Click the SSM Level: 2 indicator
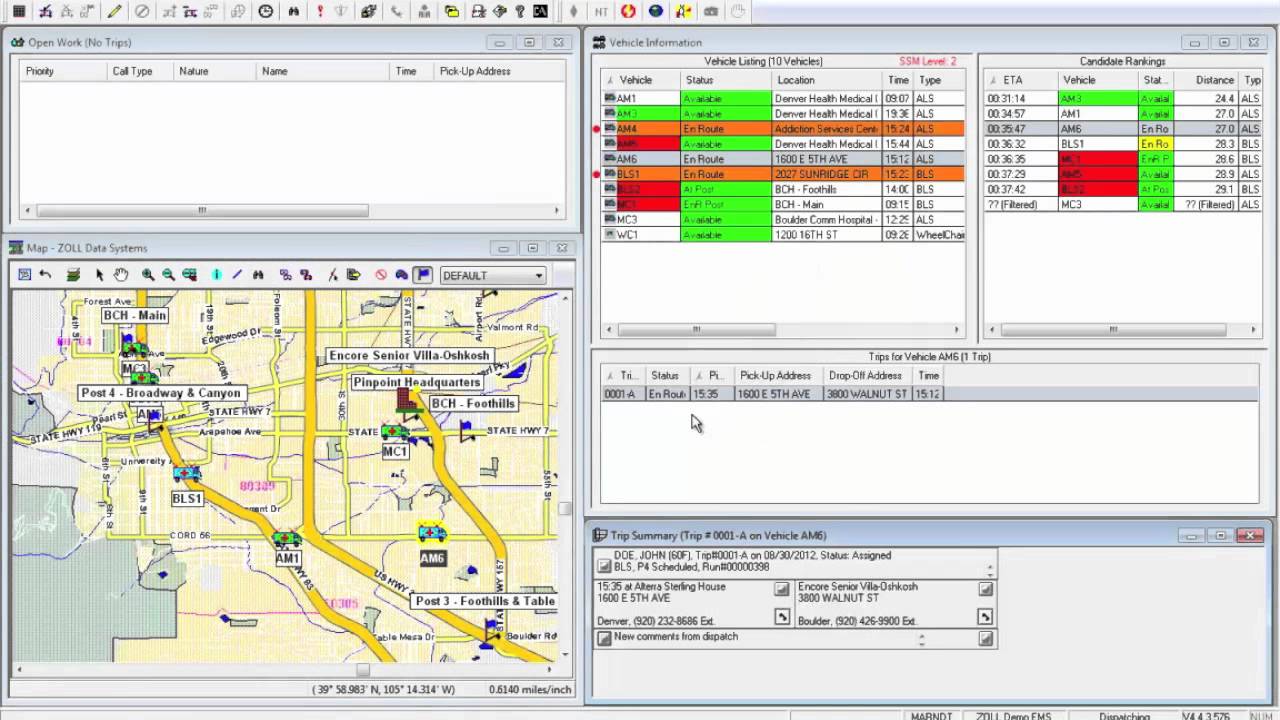Screen dimensions: 1280x720 (927, 61)
